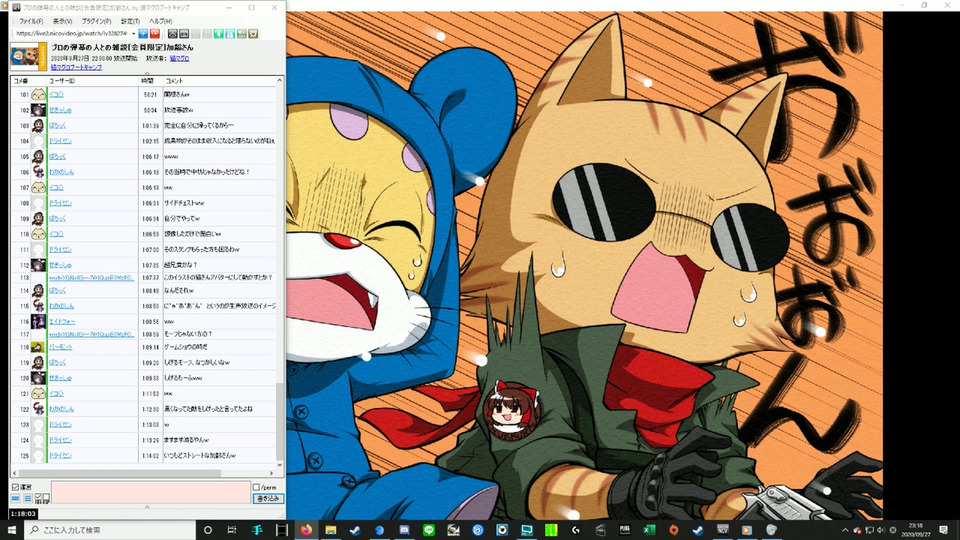
Task: Click the 書き込み post button
Action: [268, 498]
